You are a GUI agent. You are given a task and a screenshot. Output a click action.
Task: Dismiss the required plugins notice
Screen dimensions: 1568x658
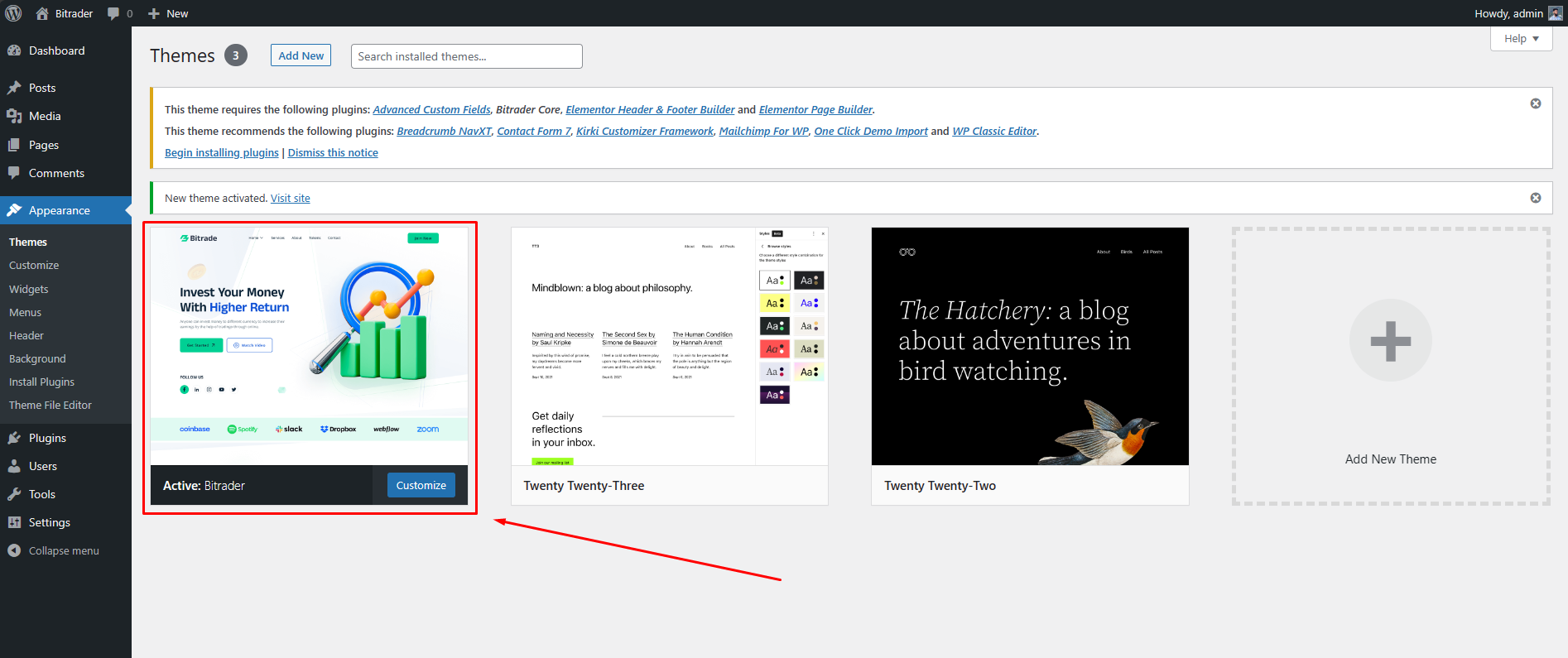tap(1535, 103)
